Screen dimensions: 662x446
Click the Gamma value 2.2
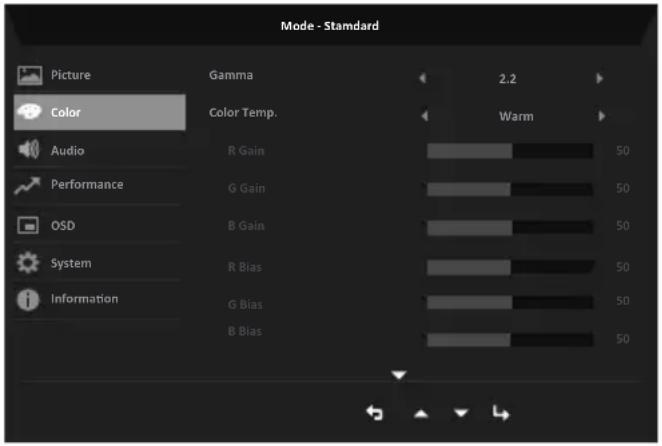[x=507, y=79]
